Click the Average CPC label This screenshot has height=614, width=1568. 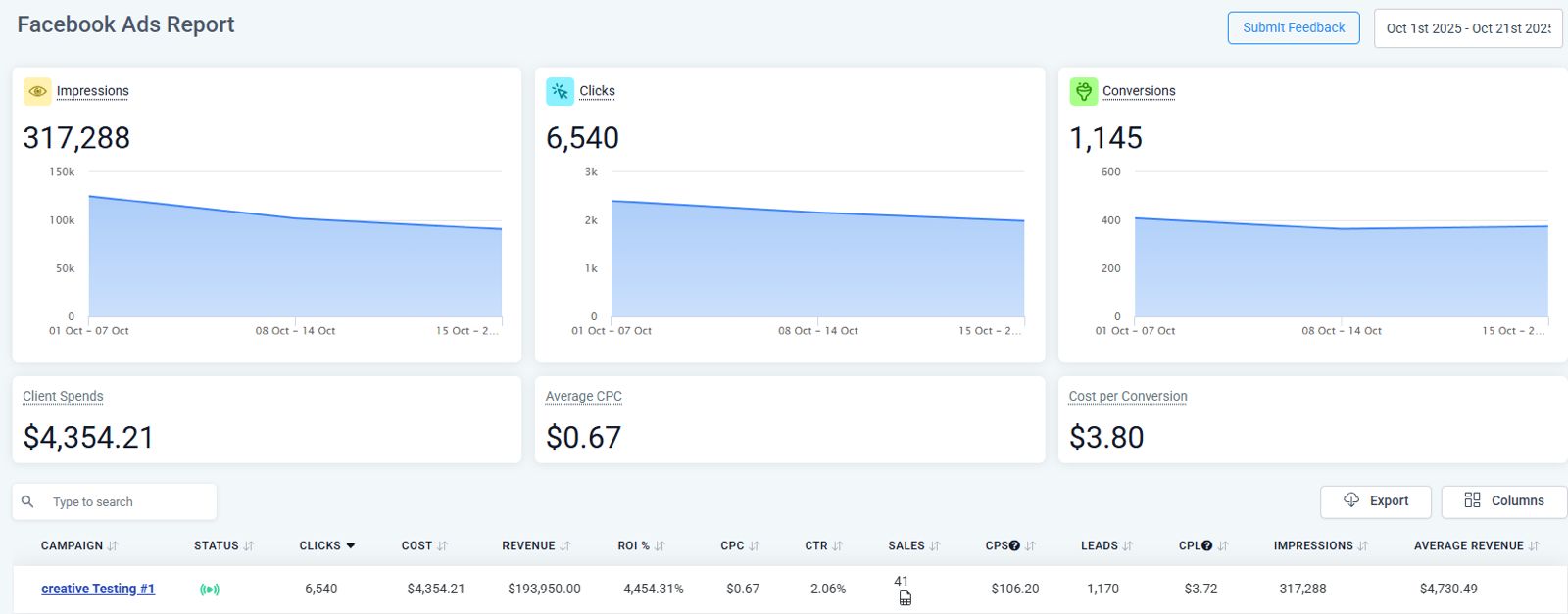[583, 396]
